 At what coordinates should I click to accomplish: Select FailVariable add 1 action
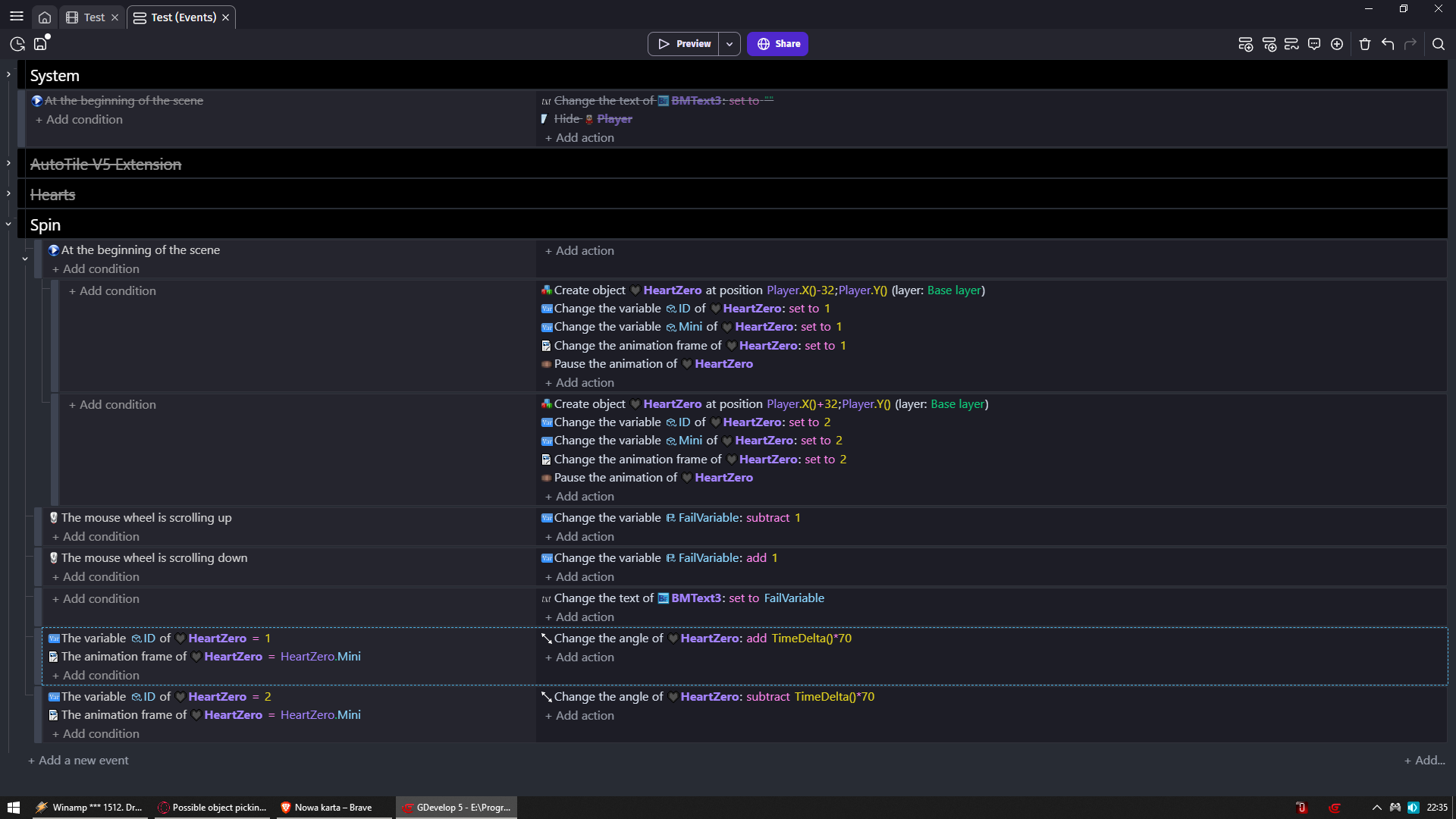pyautogui.click(x=659, y=558)
